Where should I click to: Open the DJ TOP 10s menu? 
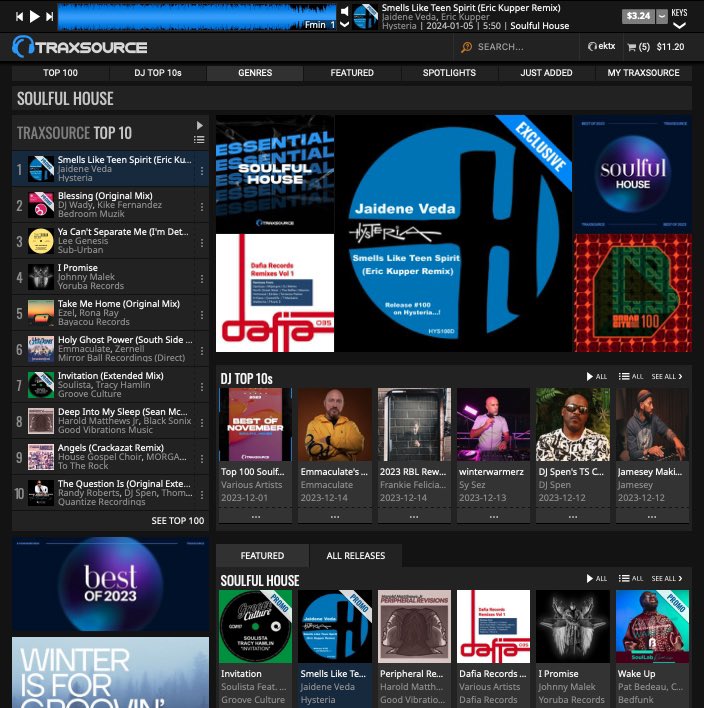[x=158, y=73]
